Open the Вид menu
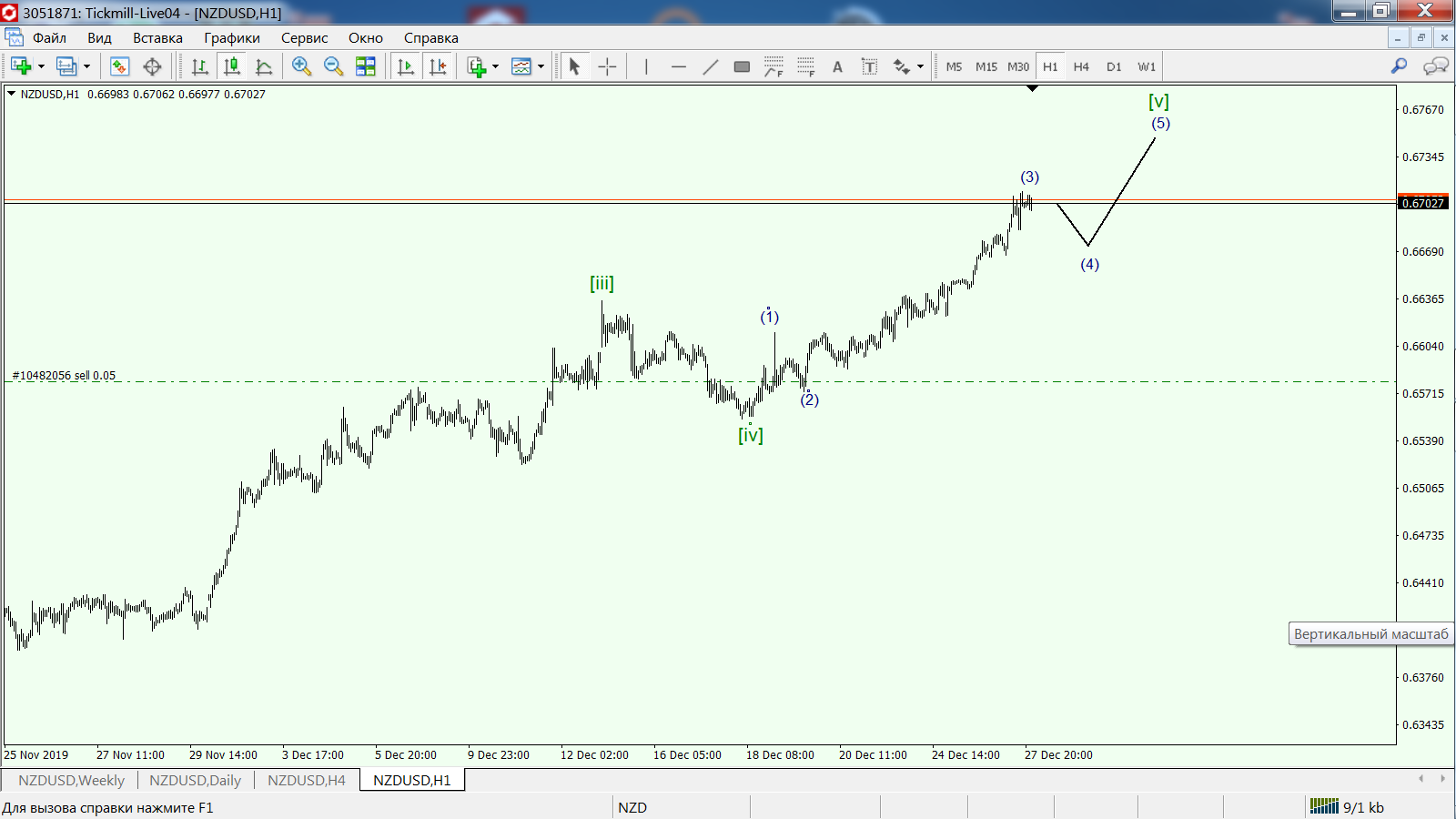This screenshot has width=1456, height=819. pyautogui.click(x=99, y=37)
